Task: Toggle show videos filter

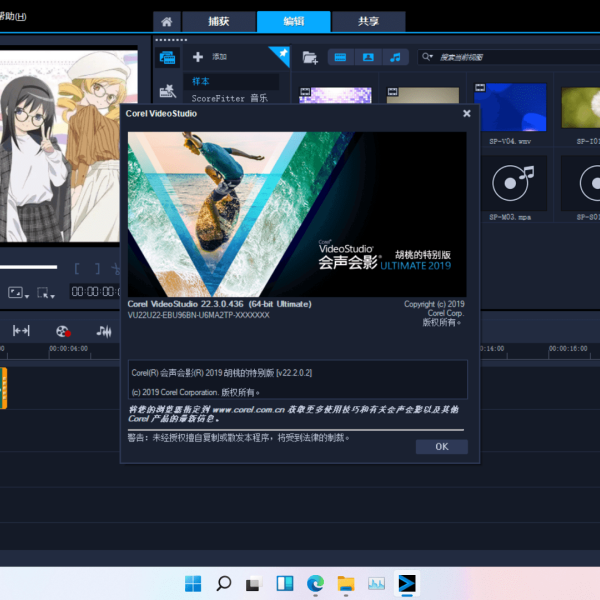Action: click(x=341, y=57)
